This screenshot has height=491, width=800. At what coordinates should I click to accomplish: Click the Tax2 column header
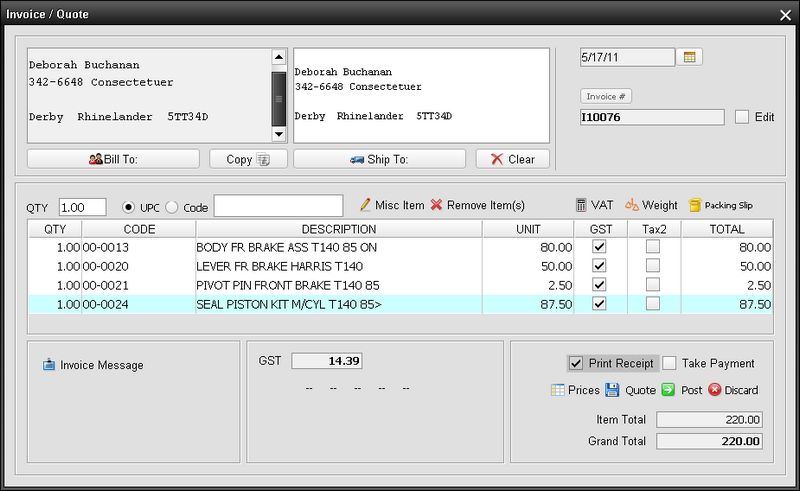[x=654, y=229]
